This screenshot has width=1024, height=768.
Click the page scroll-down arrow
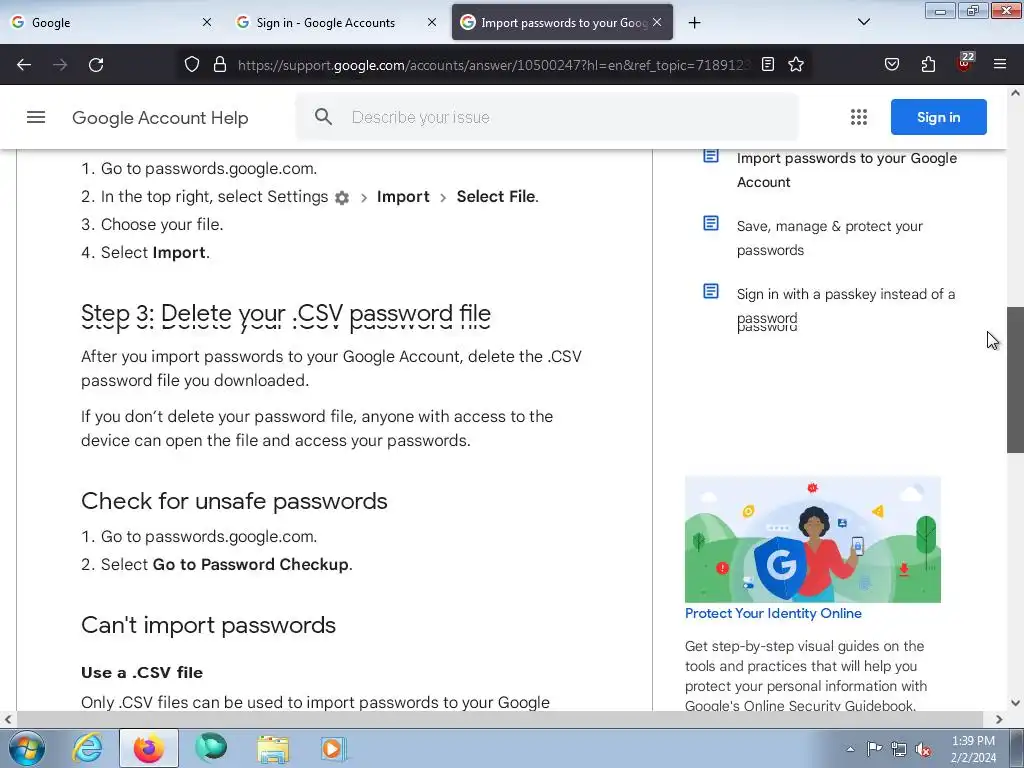pos(1015,703)
